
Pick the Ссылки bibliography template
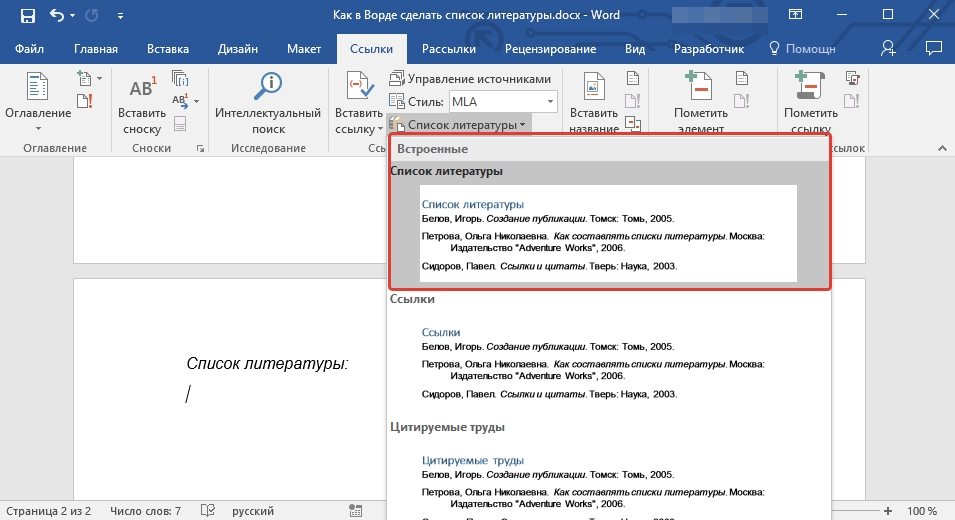608,362
